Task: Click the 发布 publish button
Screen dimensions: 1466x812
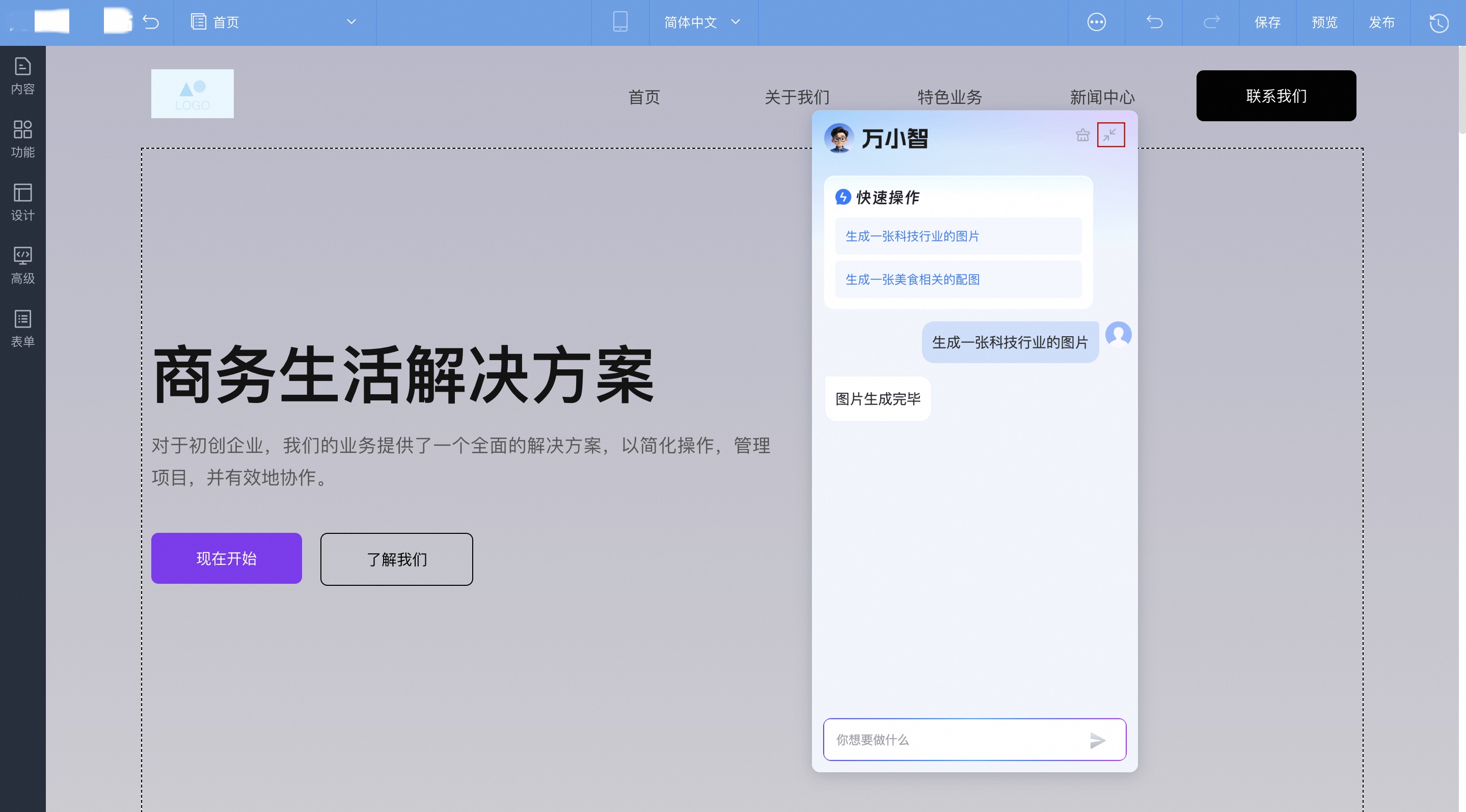Action: (1381, 22)
